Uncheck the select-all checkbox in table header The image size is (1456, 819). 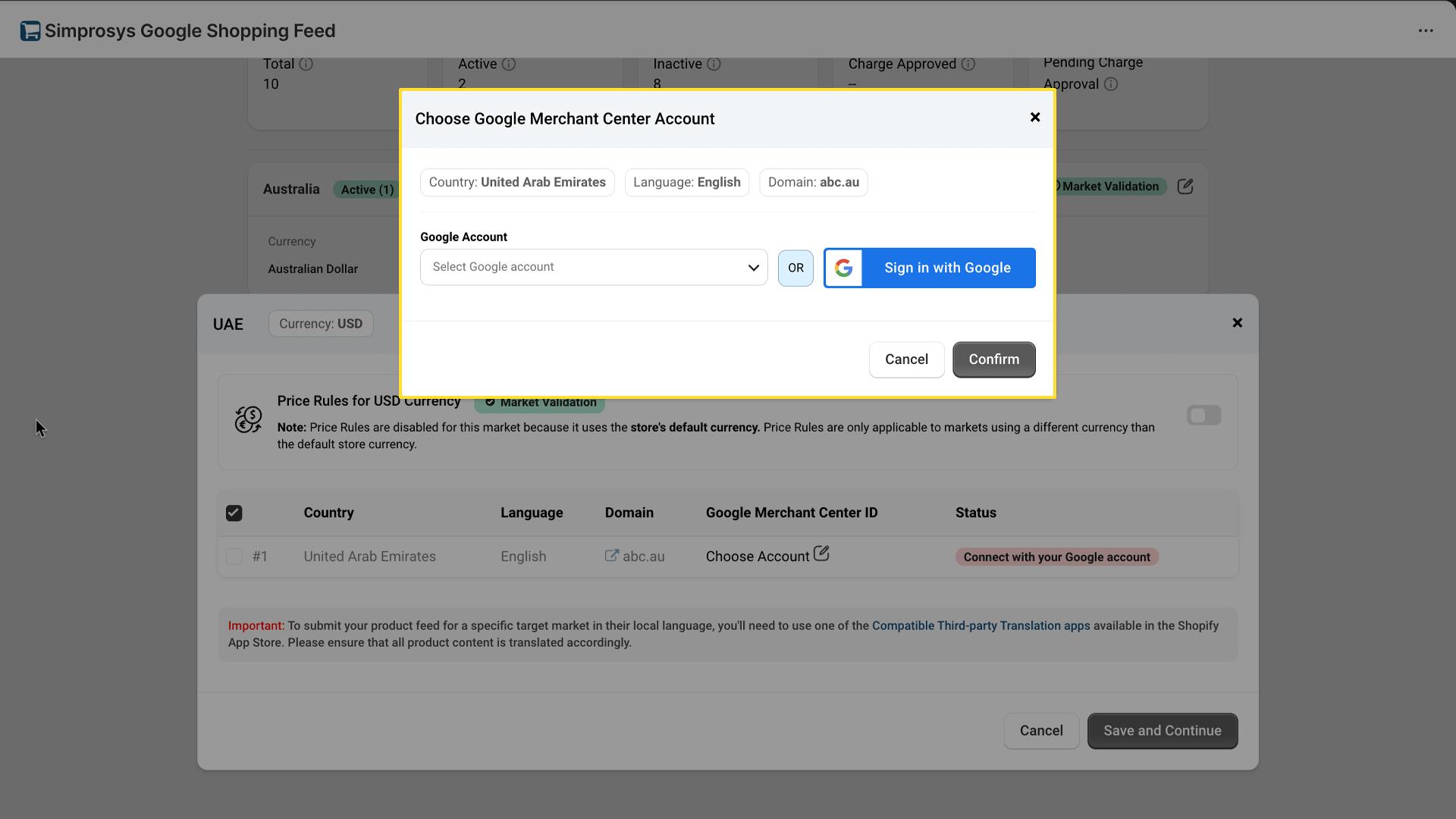pos(234,513)
